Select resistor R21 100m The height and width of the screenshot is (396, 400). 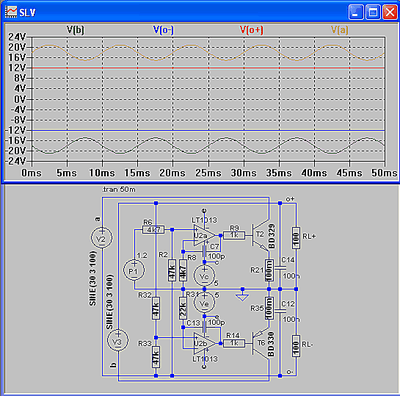[269, 270]
